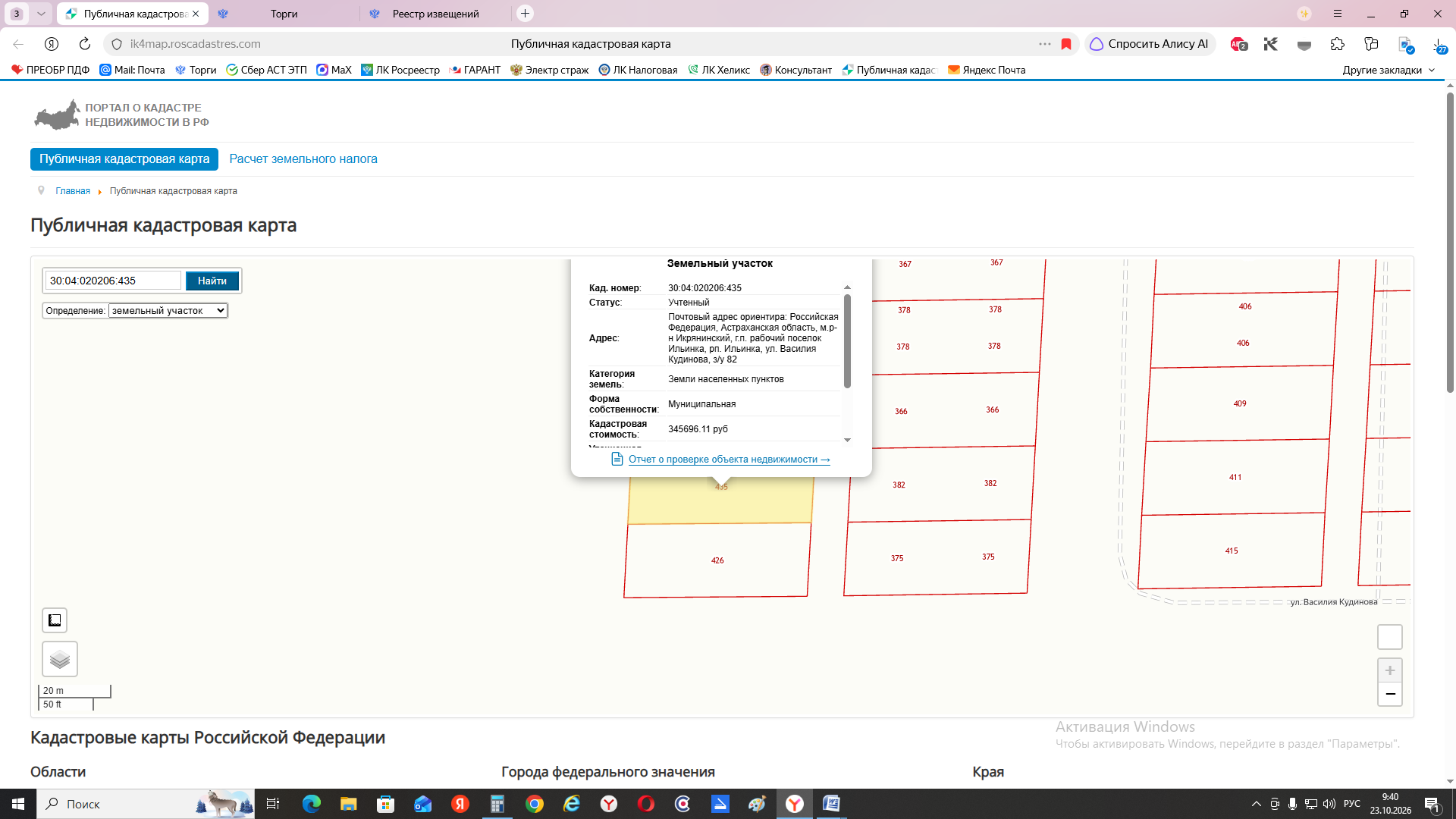Click the cadastral number search field
The height and width of the screenshot is (819, 1456).
tap(114, 281)
